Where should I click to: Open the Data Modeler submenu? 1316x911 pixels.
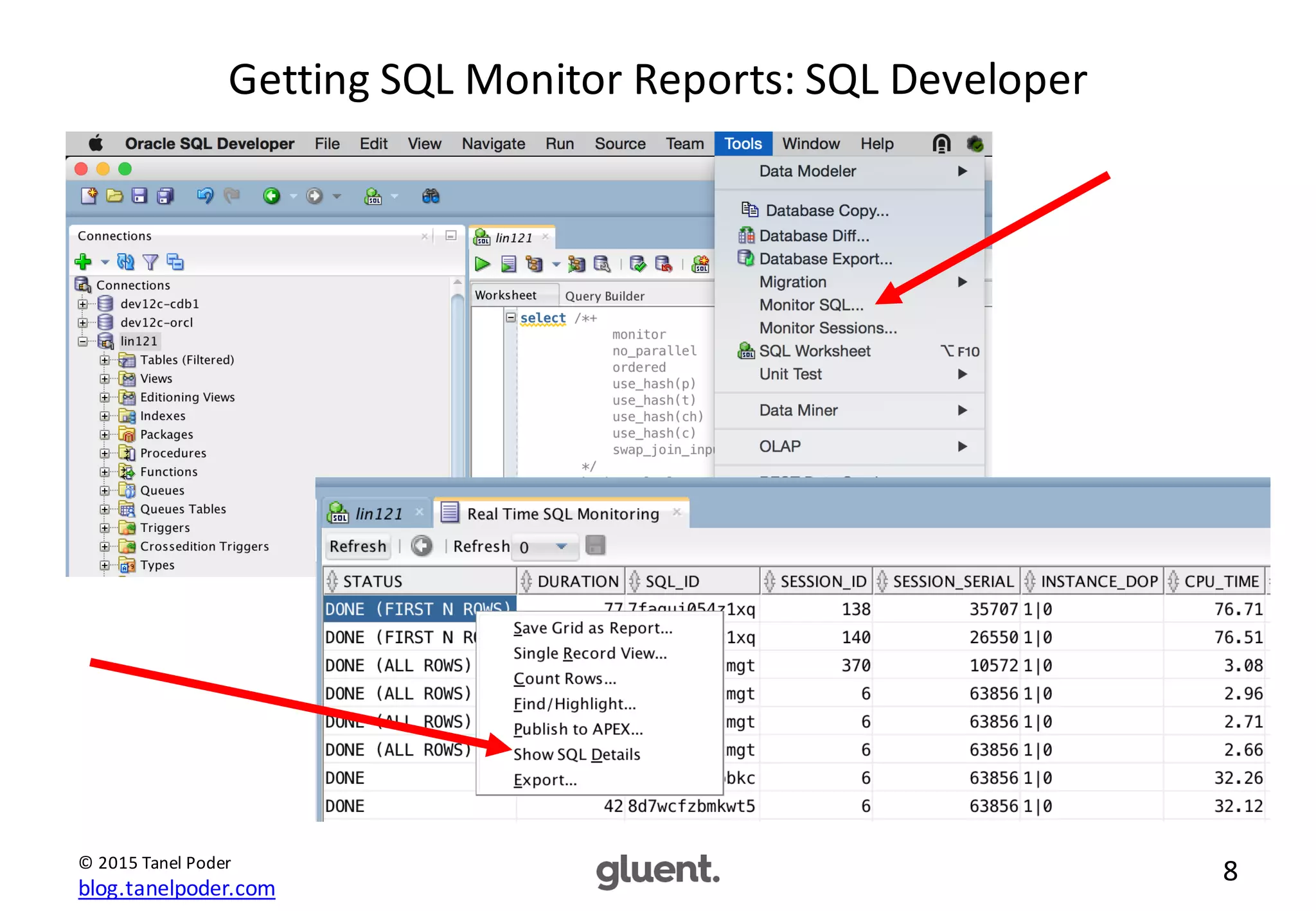(850, 172)
